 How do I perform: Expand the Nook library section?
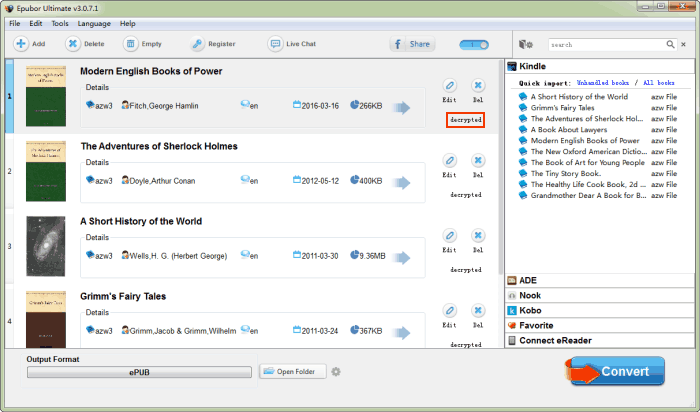pos(600,295)
